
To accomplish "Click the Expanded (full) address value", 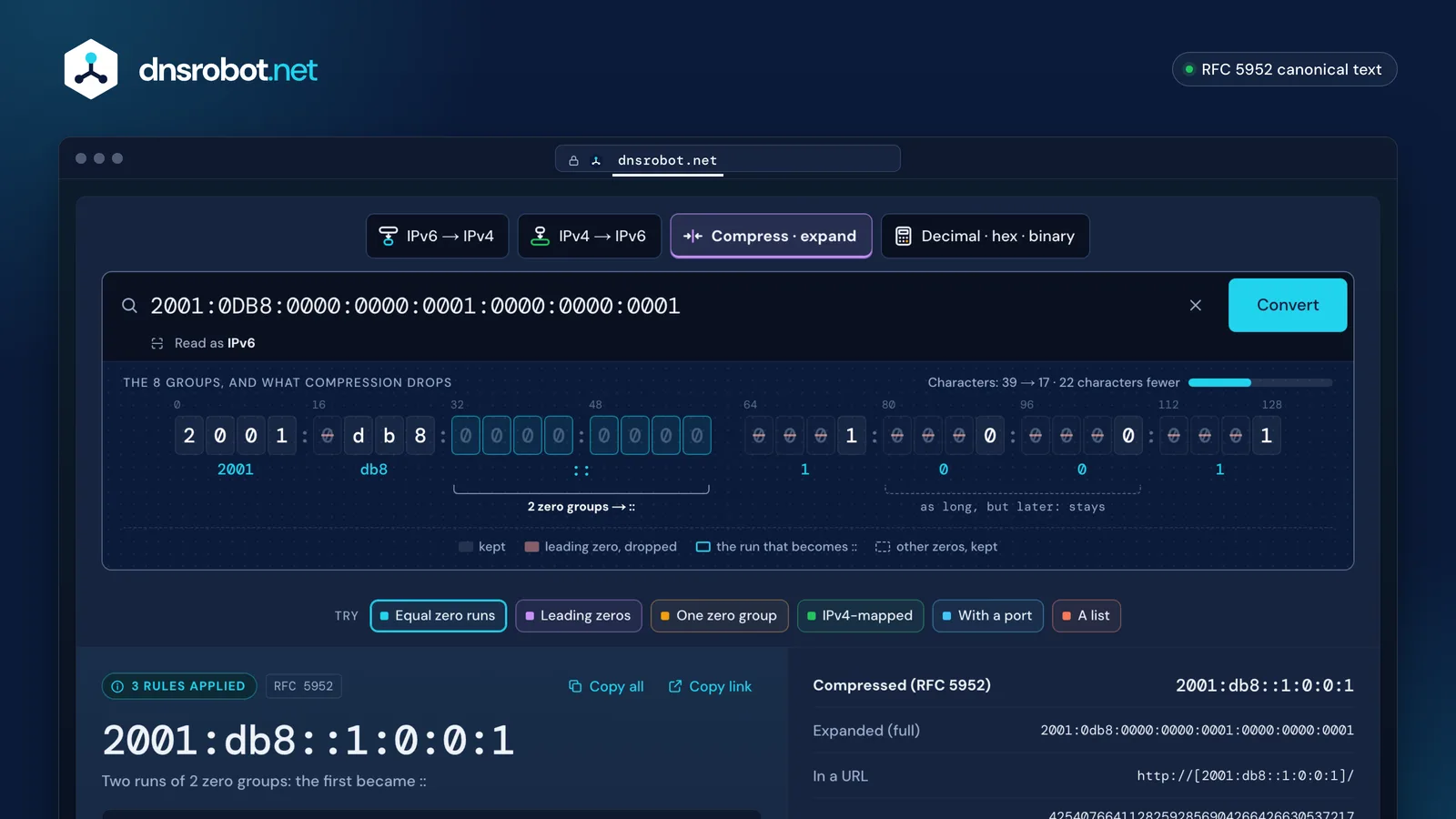I will point(1197,731).
